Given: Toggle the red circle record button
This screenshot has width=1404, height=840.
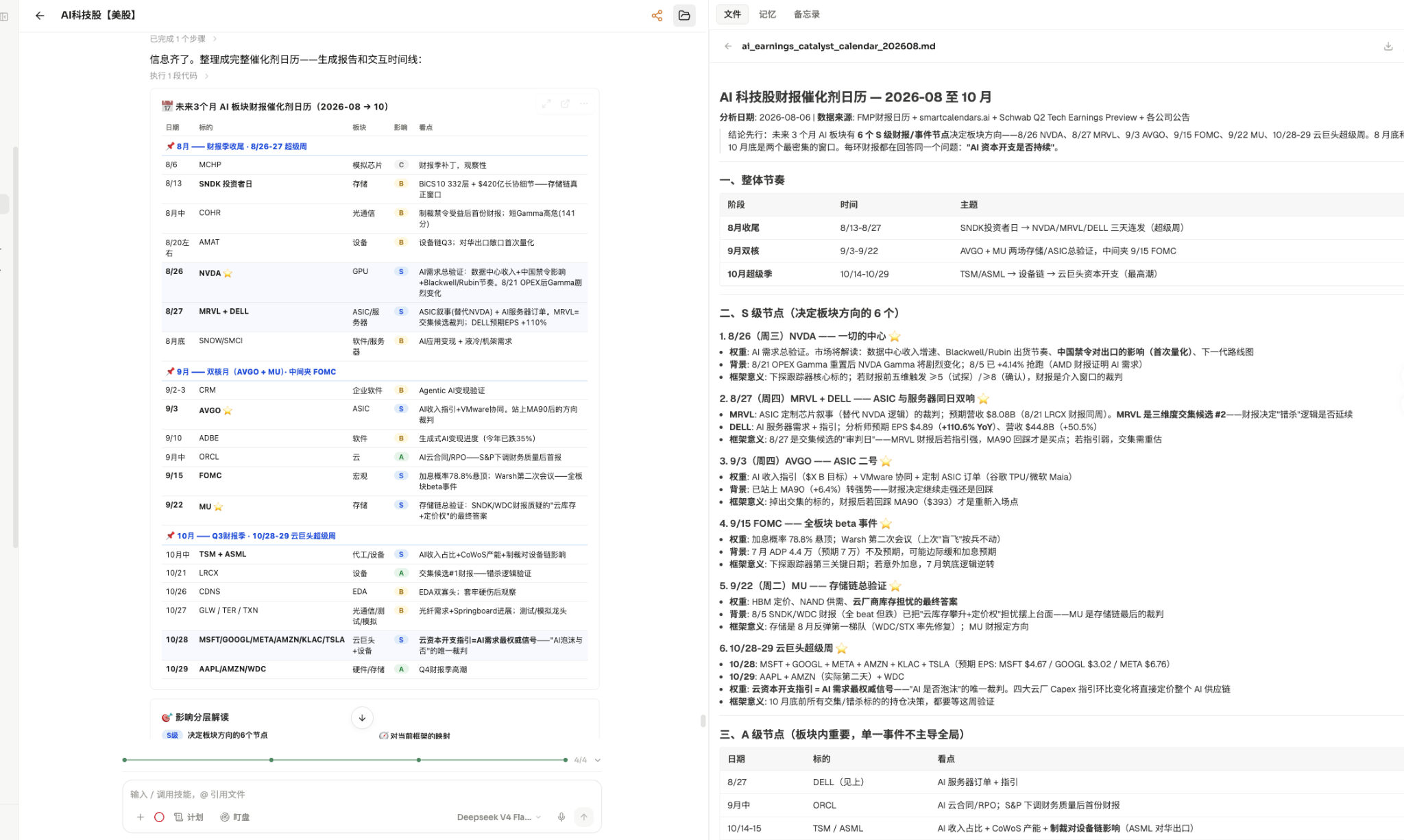Looking at the screenshot, I should coord(159,817).
